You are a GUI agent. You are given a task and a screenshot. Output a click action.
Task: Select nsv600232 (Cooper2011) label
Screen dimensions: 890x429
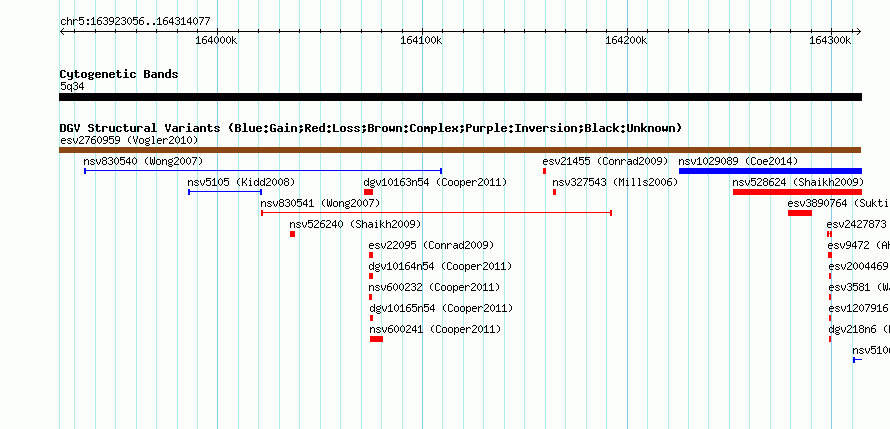point(434,287)
